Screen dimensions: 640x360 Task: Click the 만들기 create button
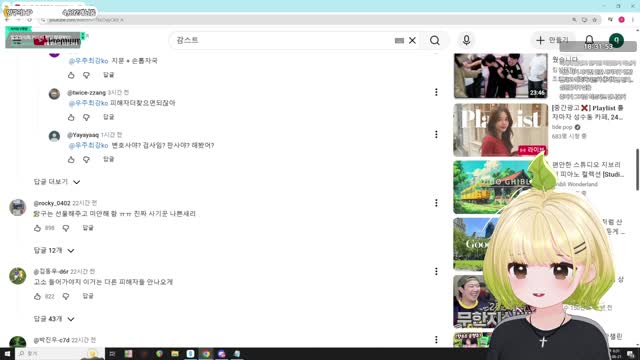553,40
